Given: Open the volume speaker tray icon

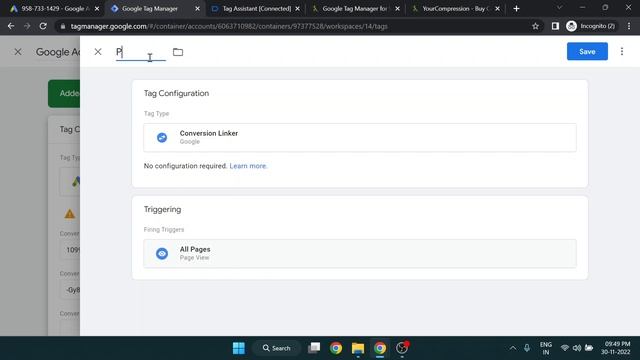Looking at the screenshot, I should pos(577,348).
